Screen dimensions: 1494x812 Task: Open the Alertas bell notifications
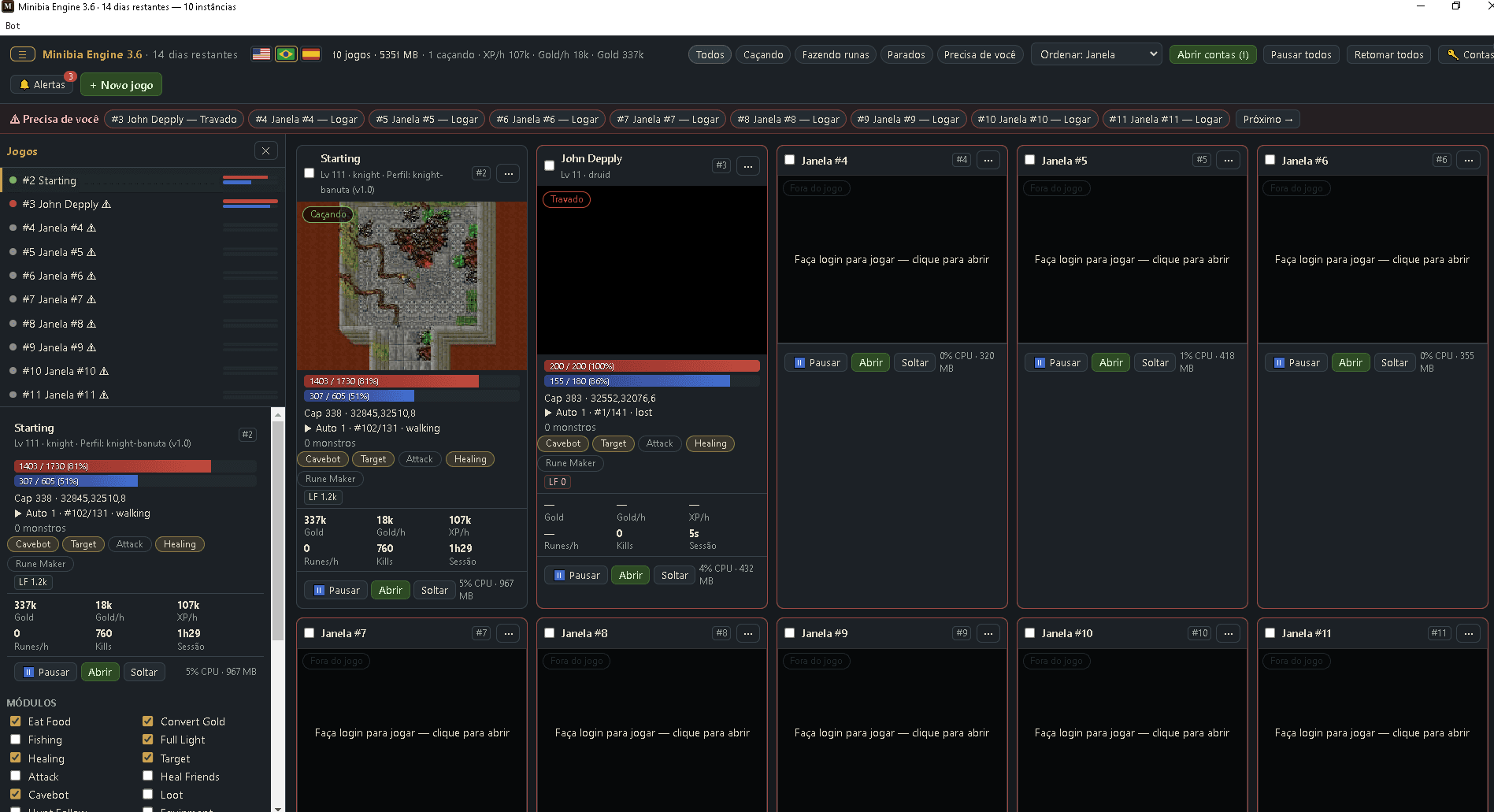point(43,84)
